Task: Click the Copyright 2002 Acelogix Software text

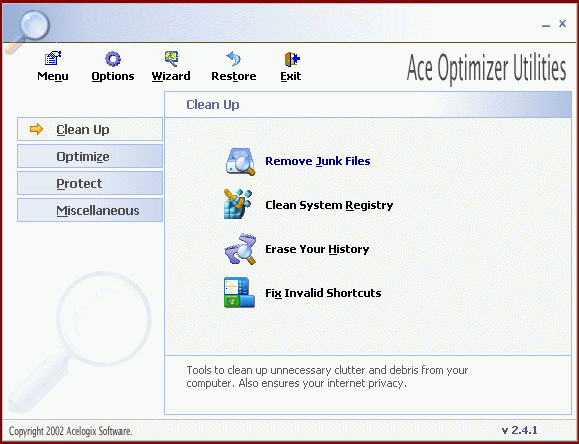Action: click(70, 431)
